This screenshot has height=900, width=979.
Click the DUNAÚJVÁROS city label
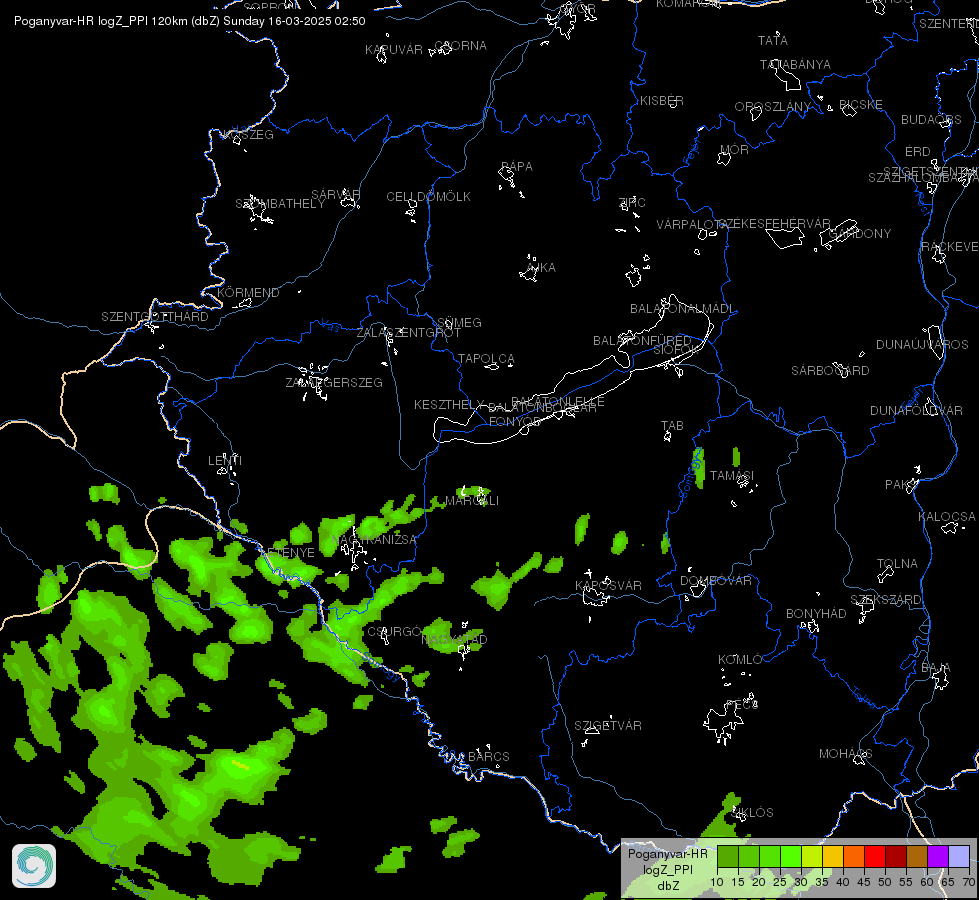[x=922, y=345]
